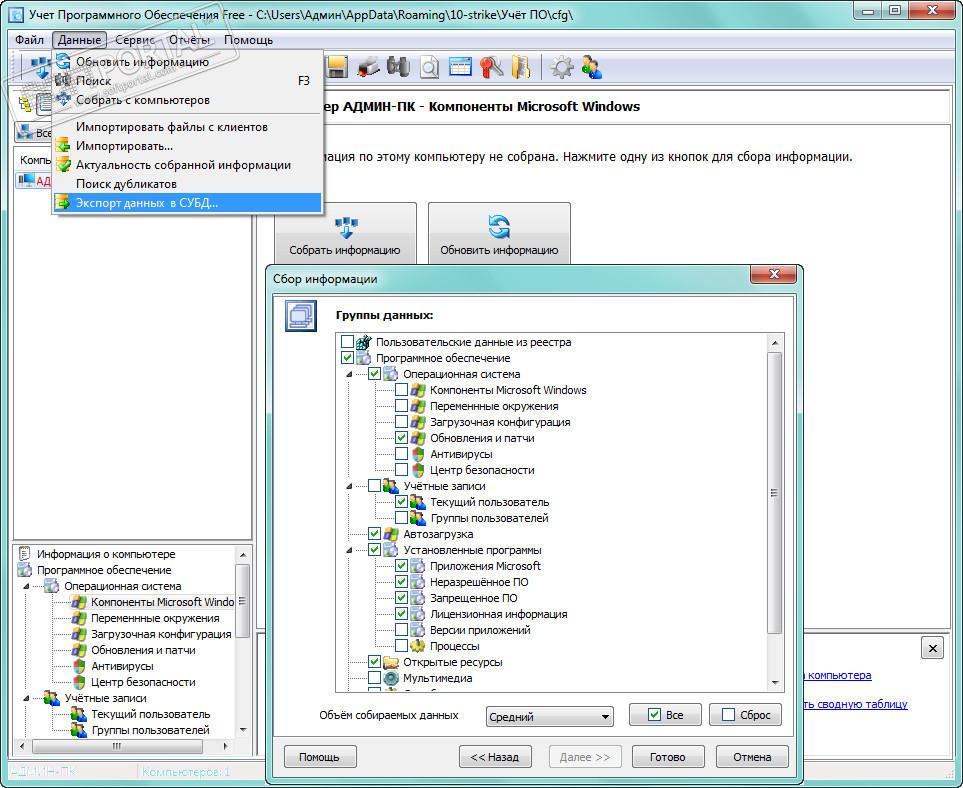Image resolution: width=963 pixels, height=788 pixels.
Task: Click the Информация о компьютере document icon
Action: point(25,553)
